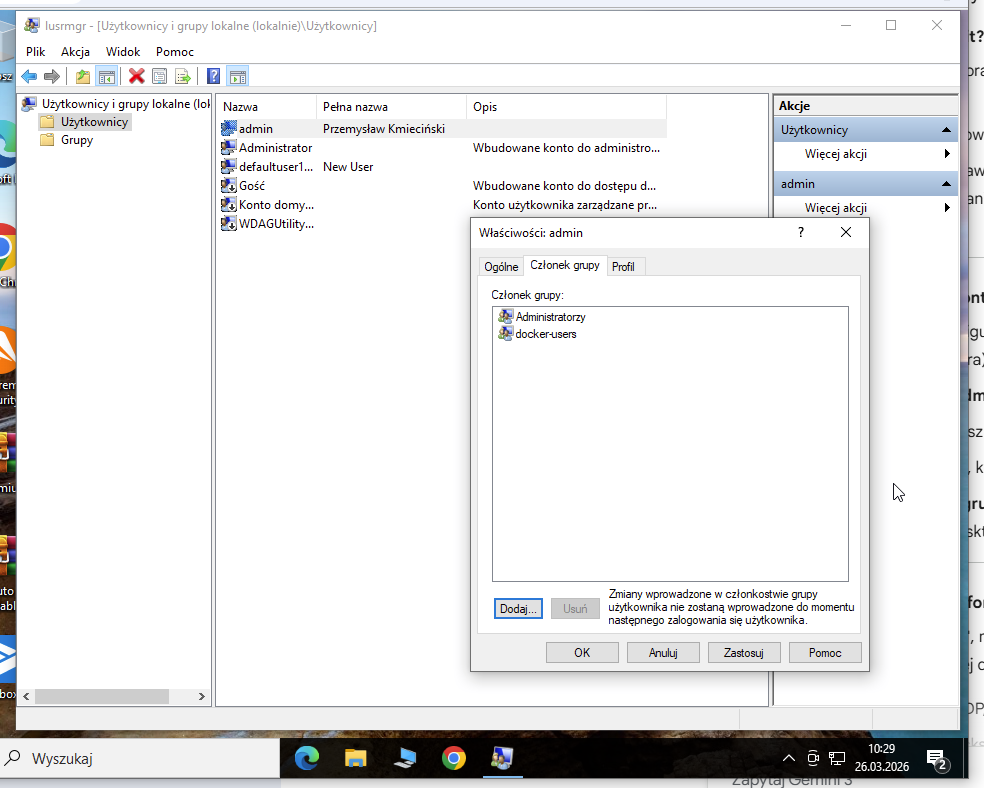Open Google Chrome from the taskbar
The width and height of the screenshot is (984, 788).
coord(454,758)
